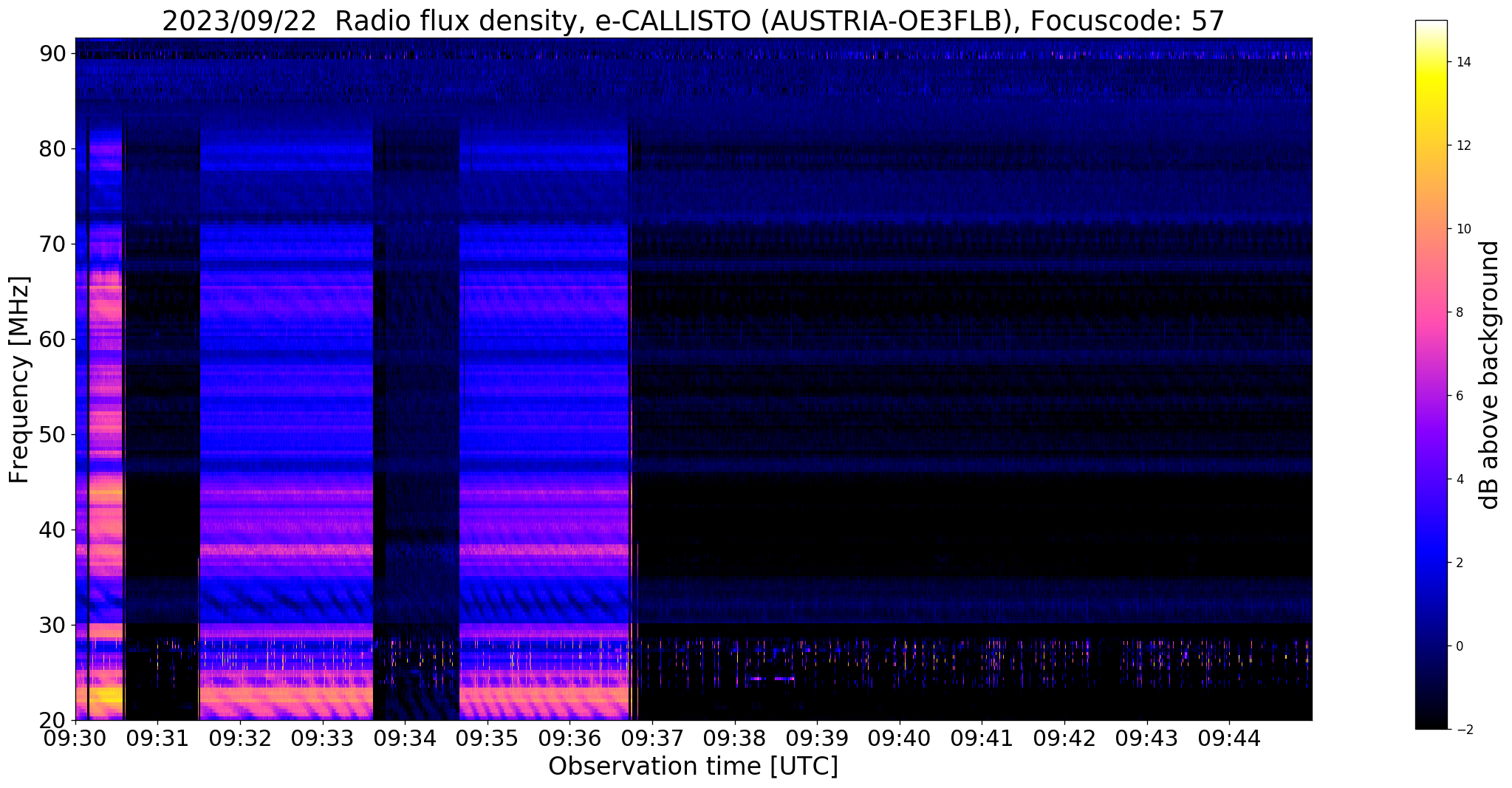Screen dimensions: 1512x788
Task: Click the 09:38 time tick label
Action: pyautogui.click(x=734, y=737)
